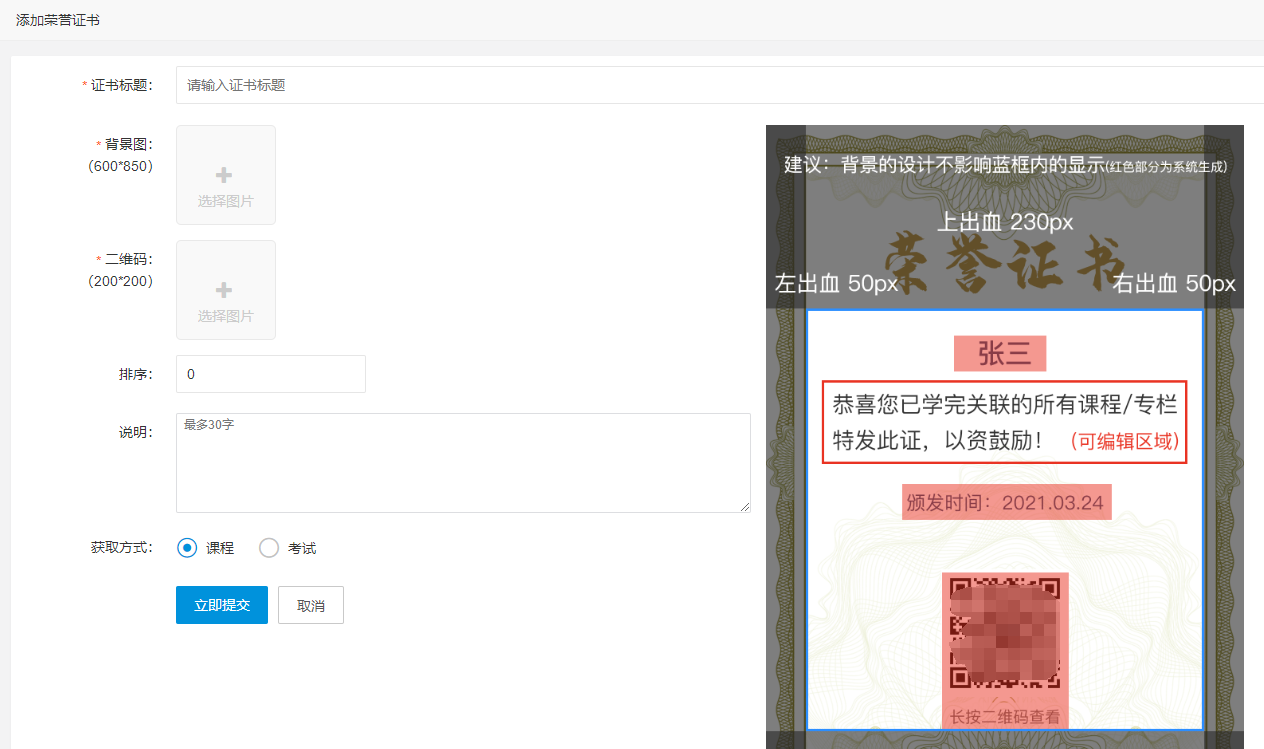Click the 排序 number field

point(271,374)
